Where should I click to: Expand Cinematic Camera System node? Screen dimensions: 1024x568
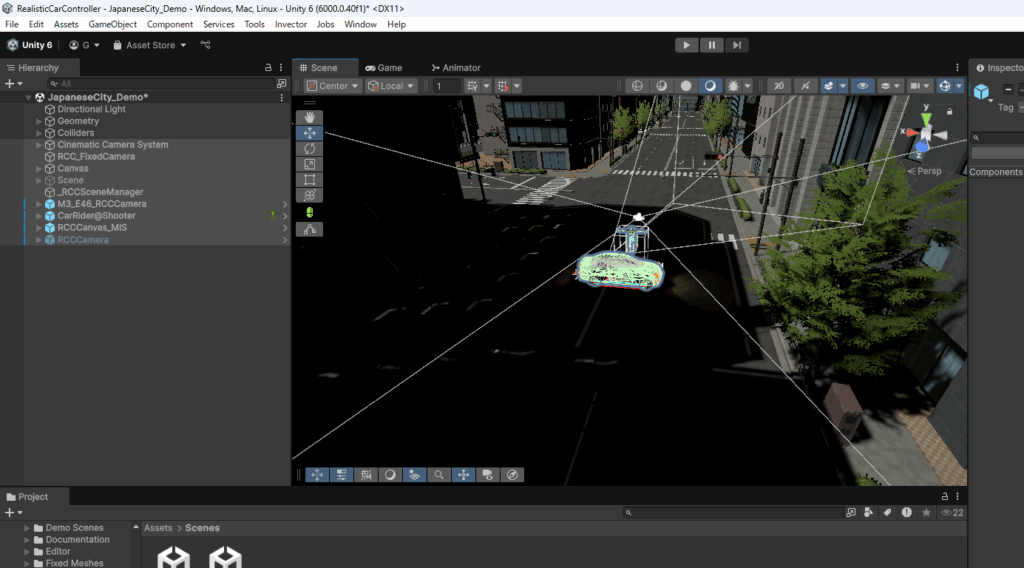click(x=39, y=145)
